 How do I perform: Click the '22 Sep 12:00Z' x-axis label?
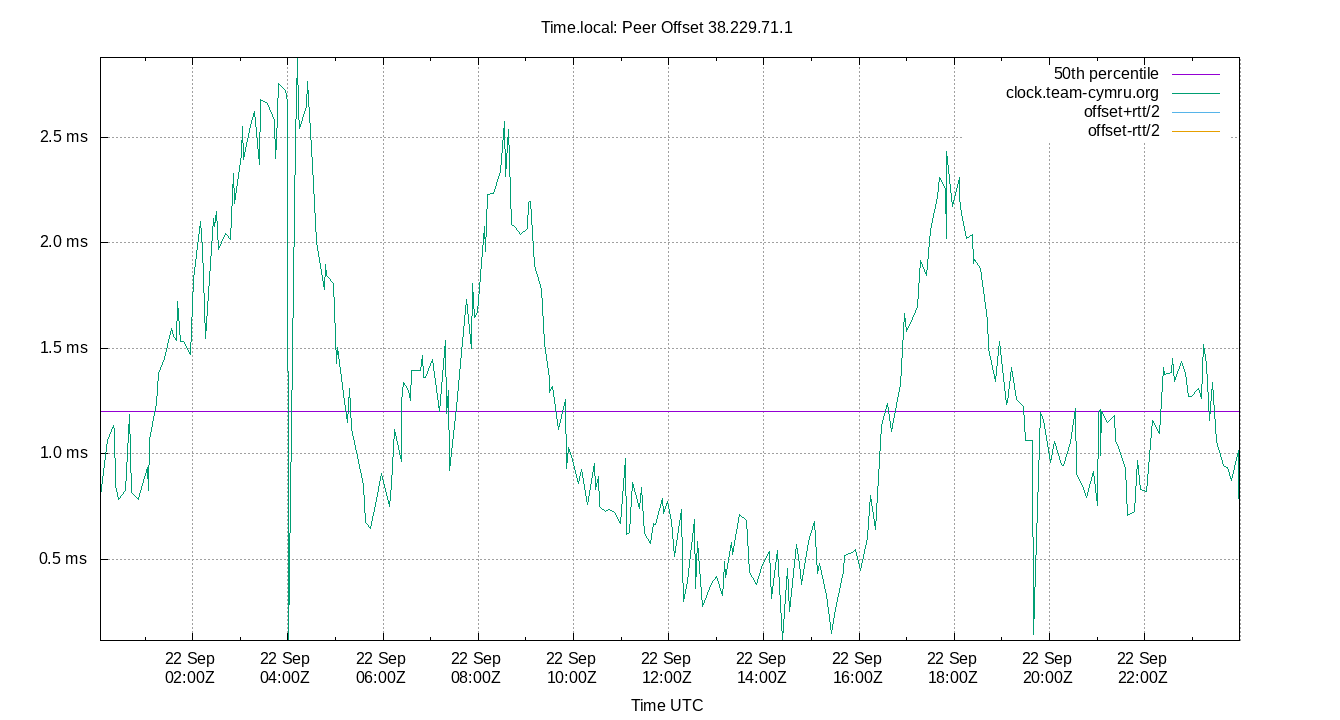(x=666, y=668)
